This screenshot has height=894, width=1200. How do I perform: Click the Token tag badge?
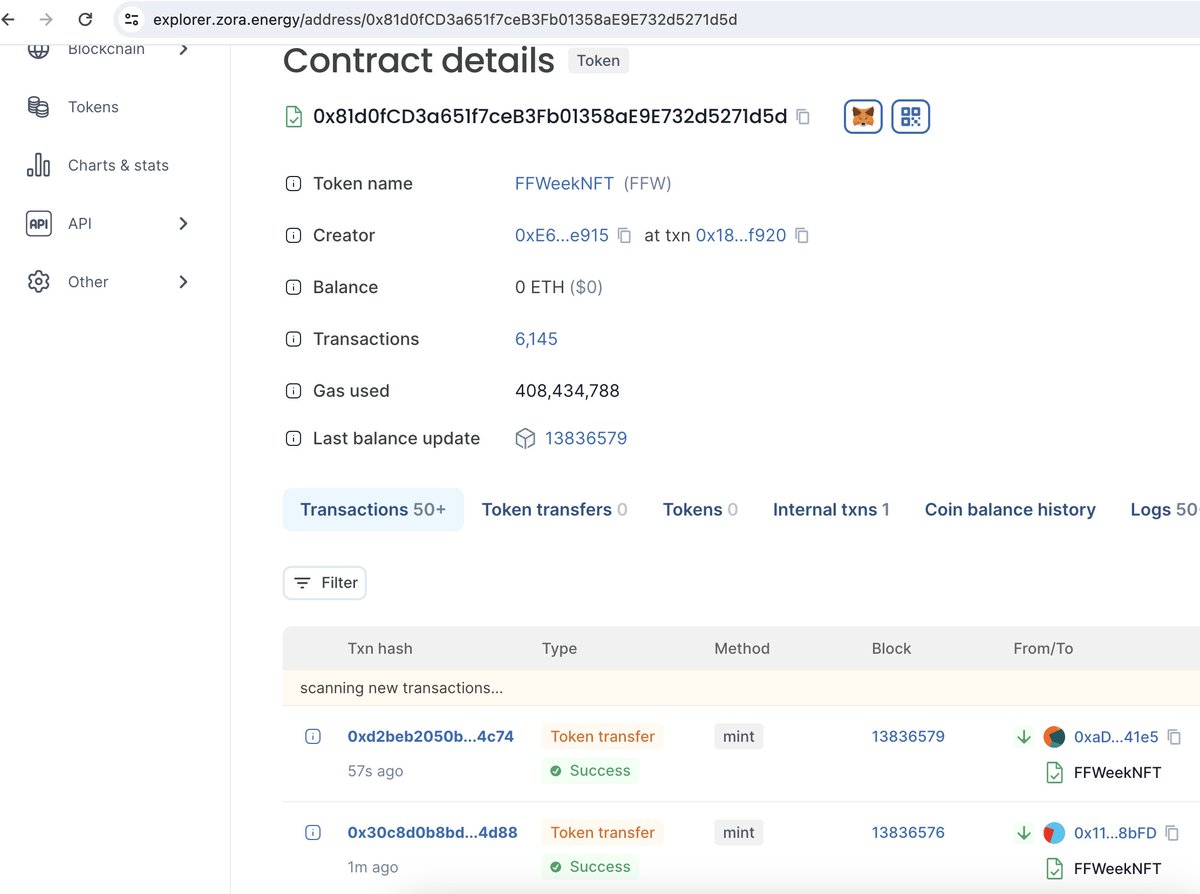click(x=598, y=60)
